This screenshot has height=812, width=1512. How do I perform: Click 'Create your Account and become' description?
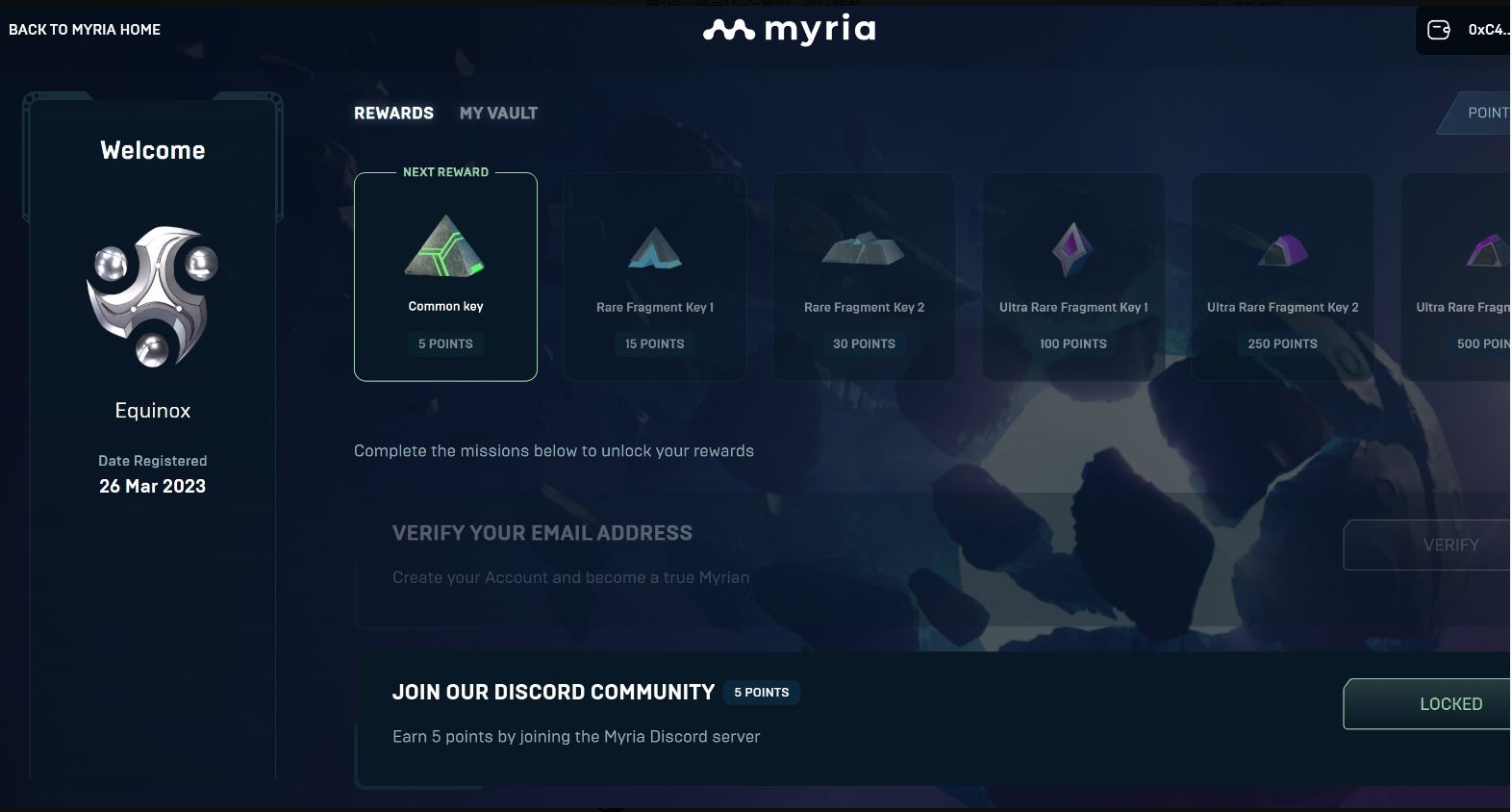(x=570, y=577)
